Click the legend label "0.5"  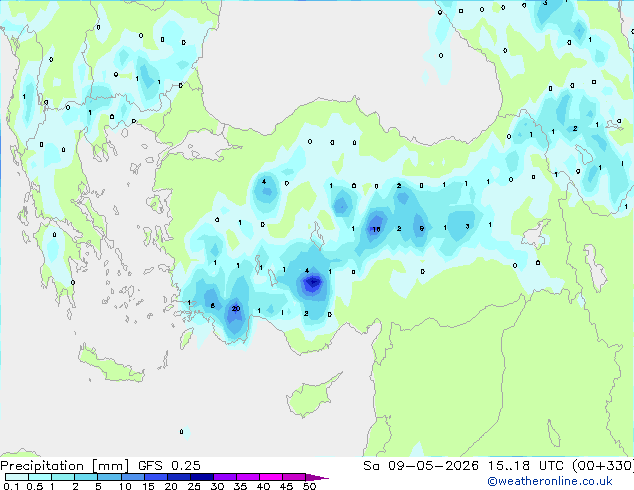click(35, 486)
